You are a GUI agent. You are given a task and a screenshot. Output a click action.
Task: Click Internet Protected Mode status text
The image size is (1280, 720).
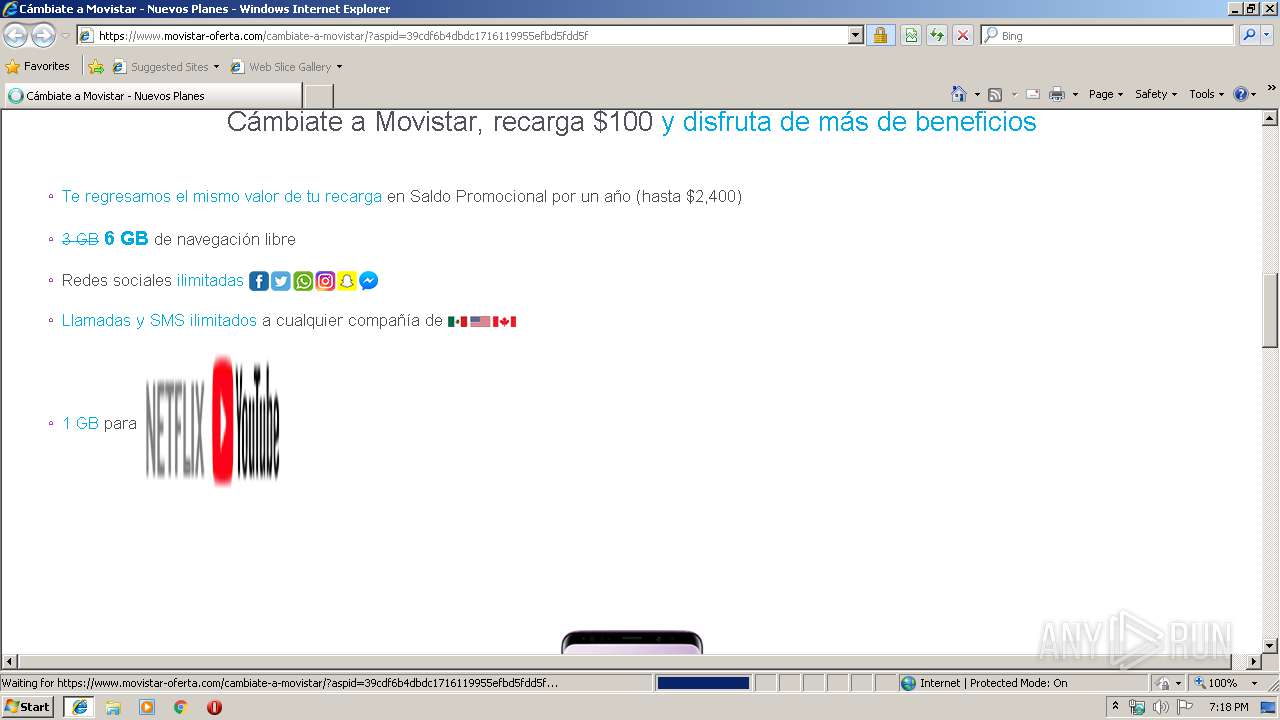(993, 683)
